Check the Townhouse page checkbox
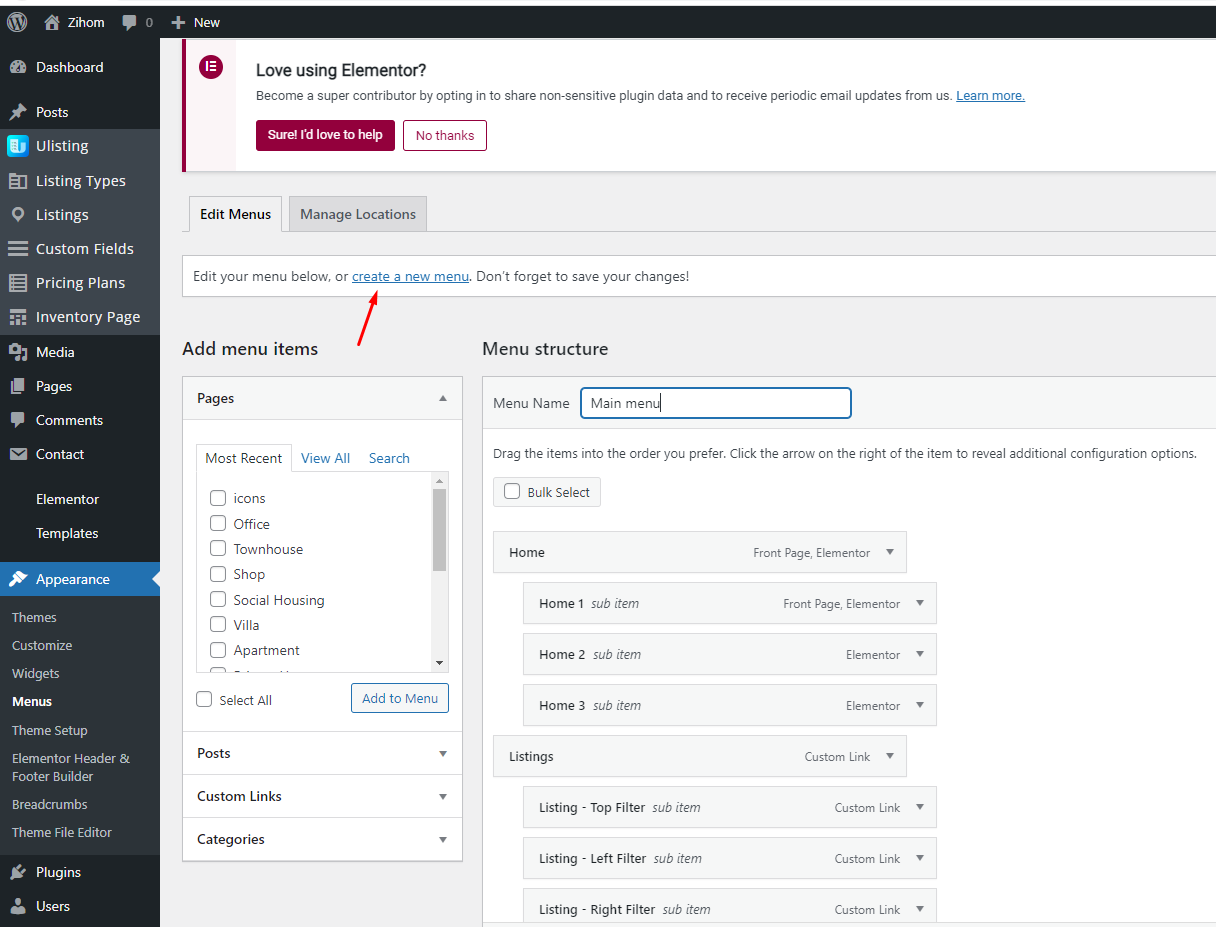1216x927 pixels. [218, 549]
